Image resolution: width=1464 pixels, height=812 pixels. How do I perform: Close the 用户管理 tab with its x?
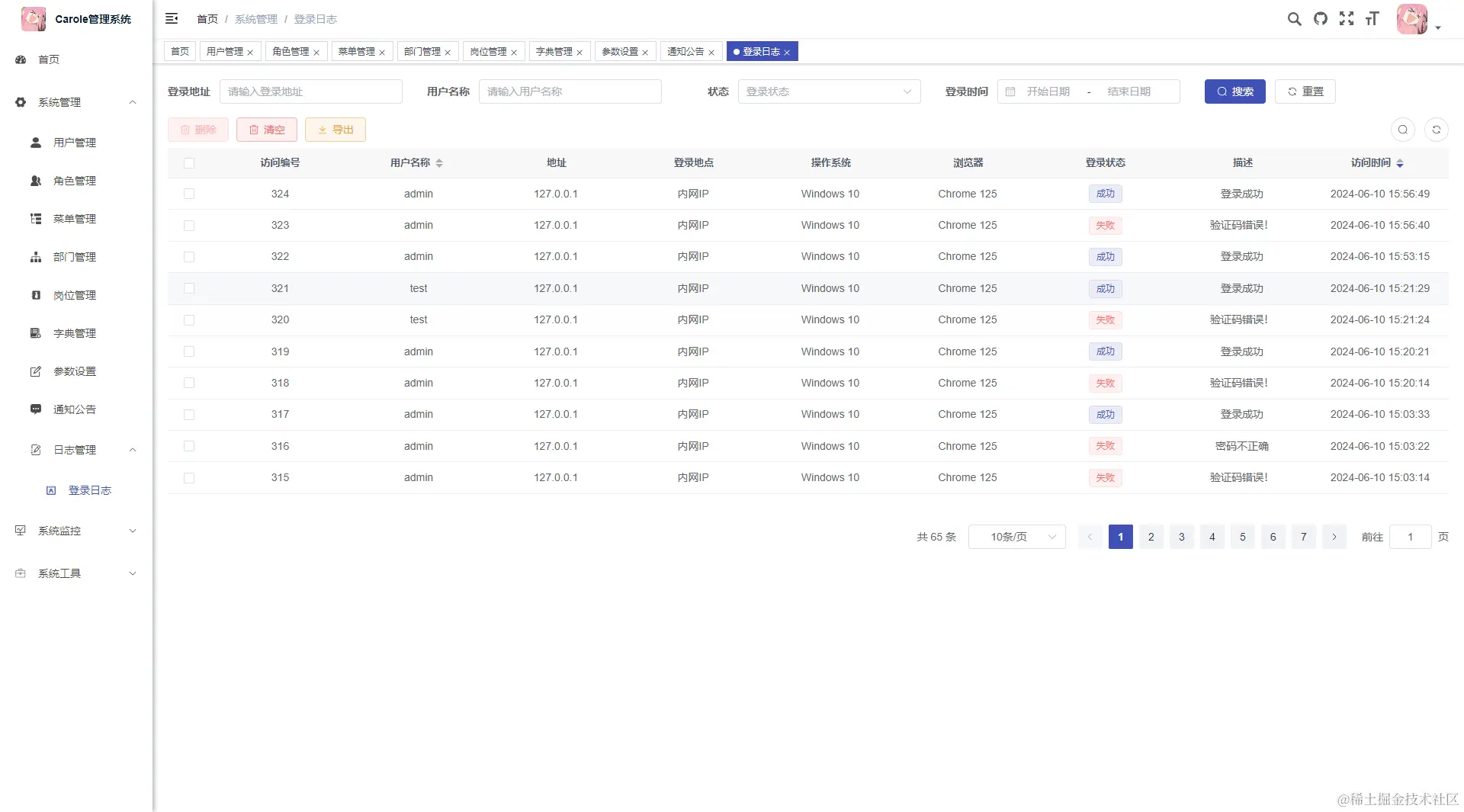250,53
